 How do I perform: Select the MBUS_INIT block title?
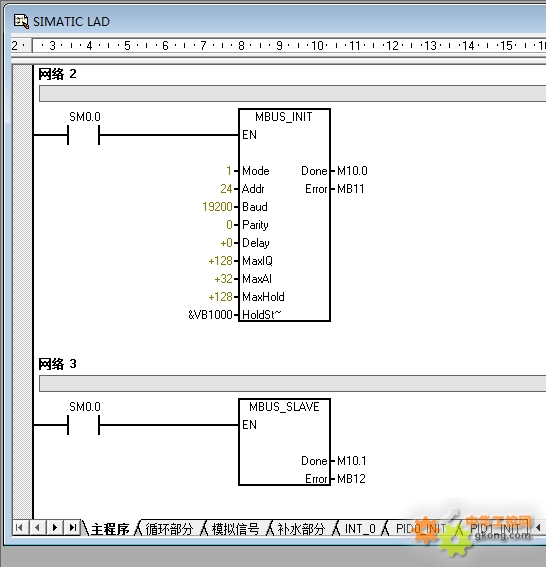click(x=284, y=117)
